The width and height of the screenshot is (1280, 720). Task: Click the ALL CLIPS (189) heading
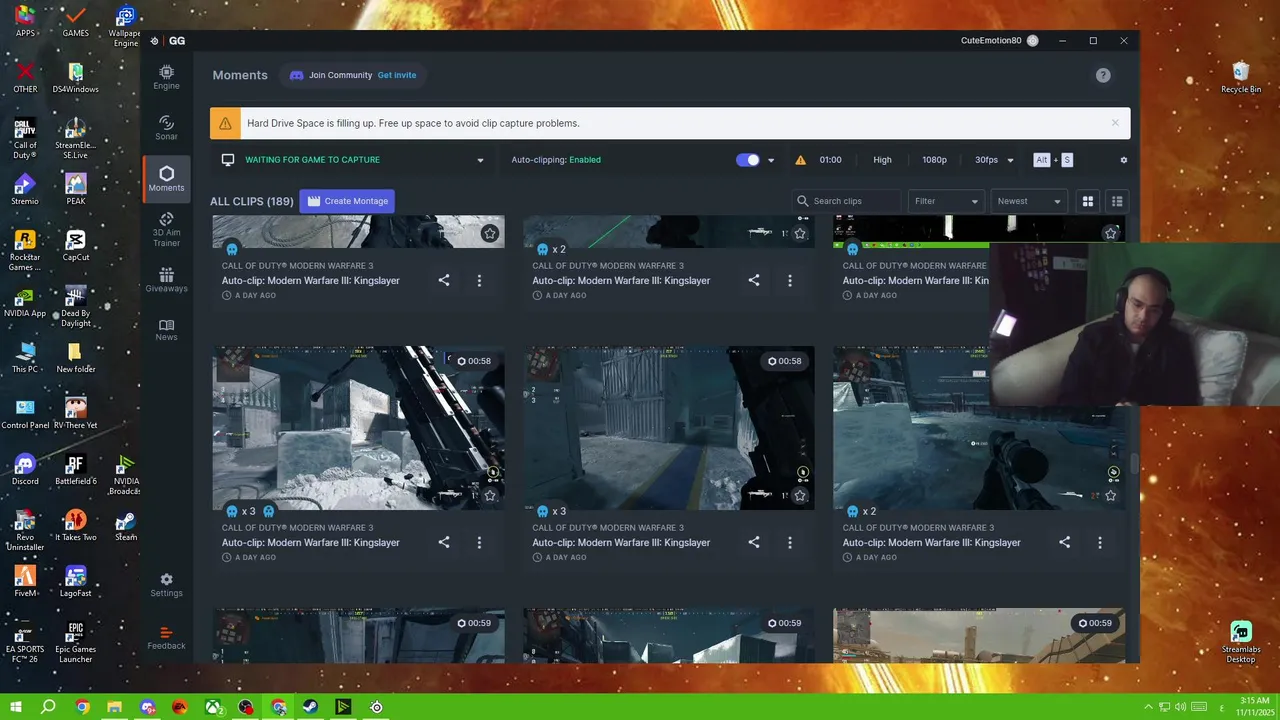point(251,201)
